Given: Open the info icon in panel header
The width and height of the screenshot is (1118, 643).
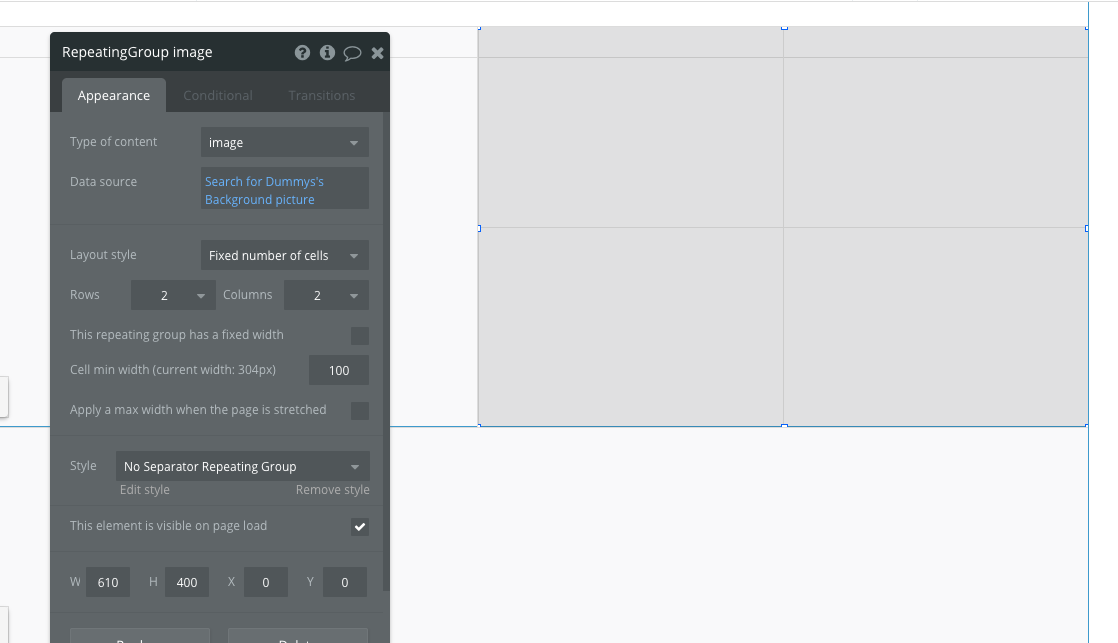Looking at the screenshot, I should 327,53.
